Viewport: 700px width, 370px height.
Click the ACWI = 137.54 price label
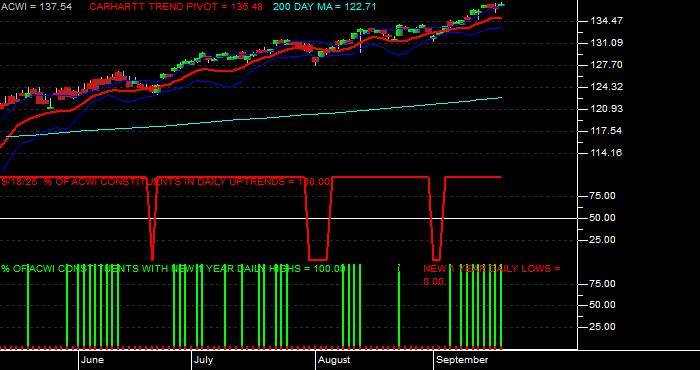coord(36,7)
